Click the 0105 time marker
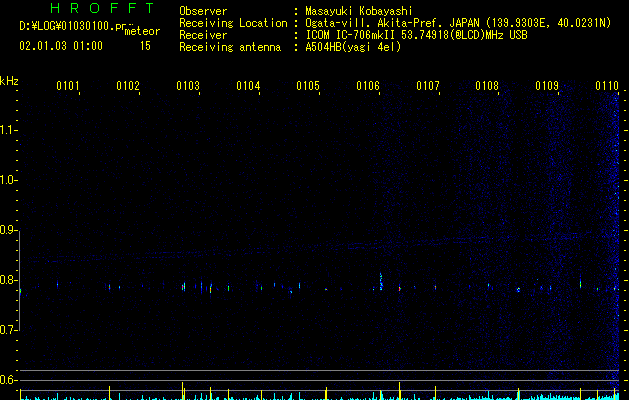Screen dimensions: 629x400 click(308, 86)
